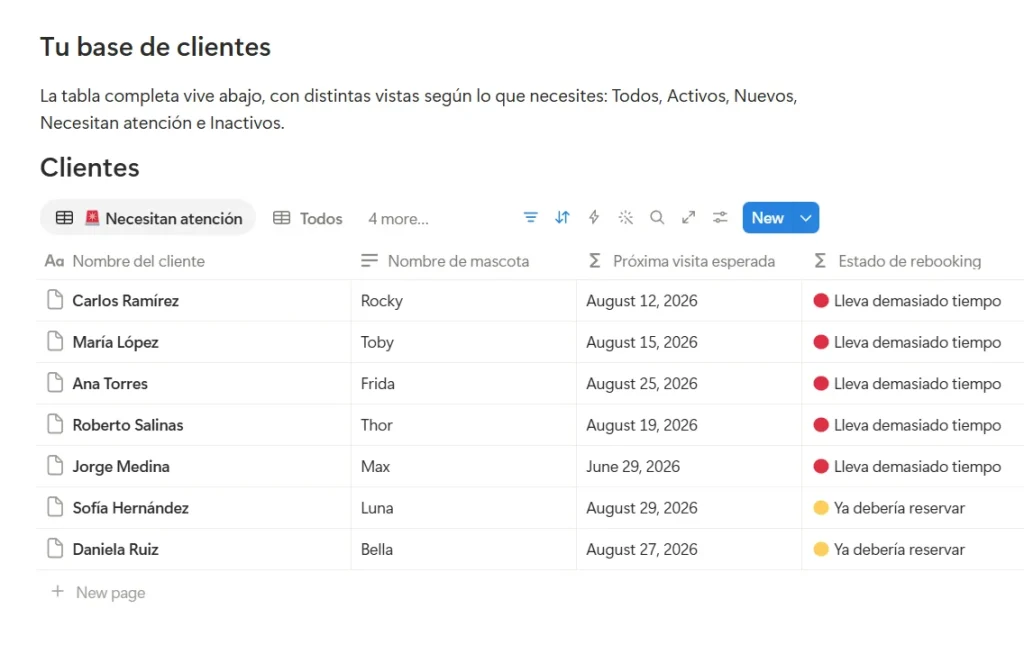Screen dimensions: 1024x645
Task: Select date cell 'August 15, 2026'
Action: (x=689, y=342)
